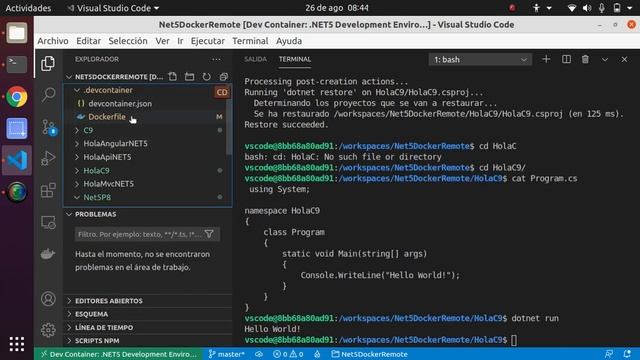Open the Source Control view

point(48,127)
